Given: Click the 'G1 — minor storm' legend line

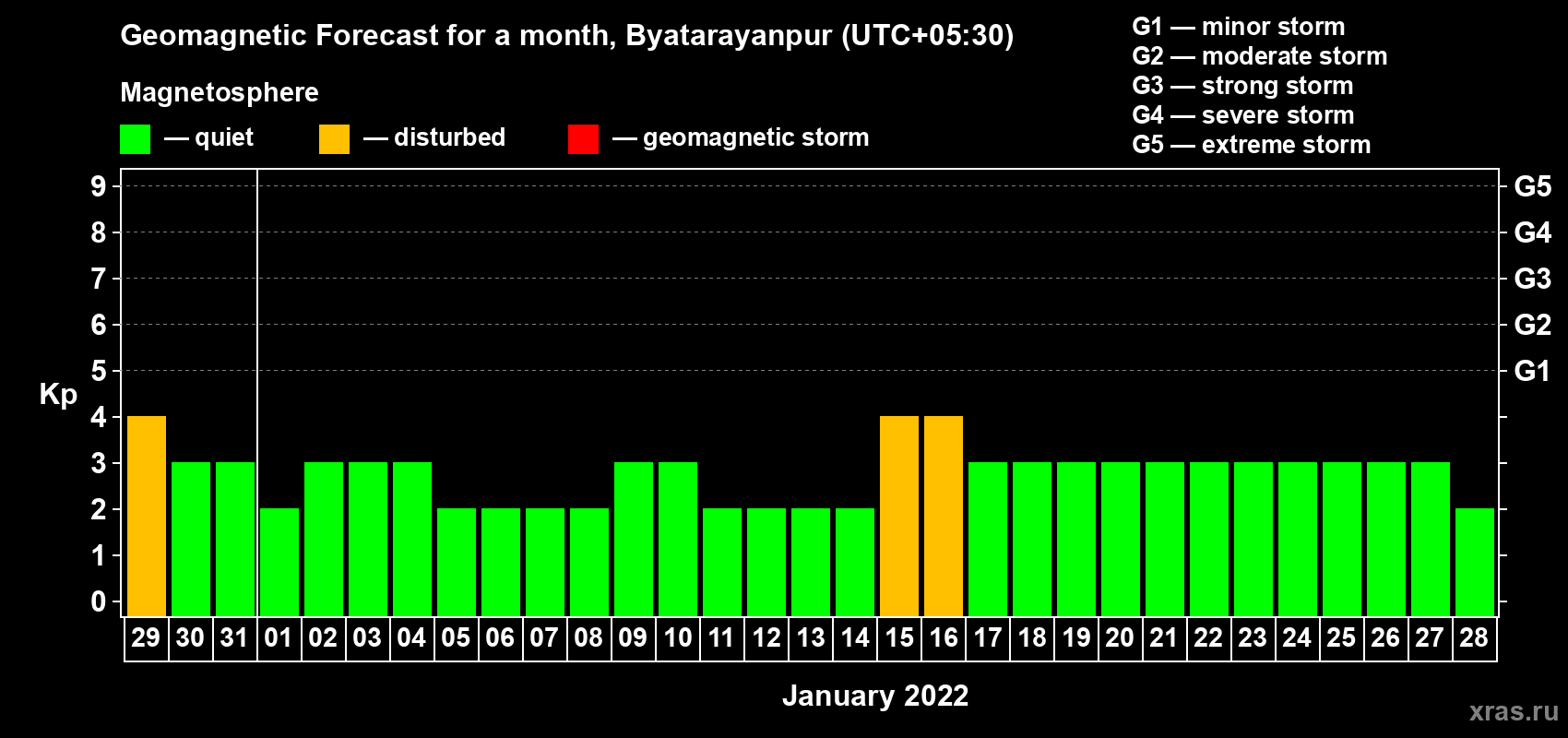Looking at the screenshot, I should [x=1239, y=27].
